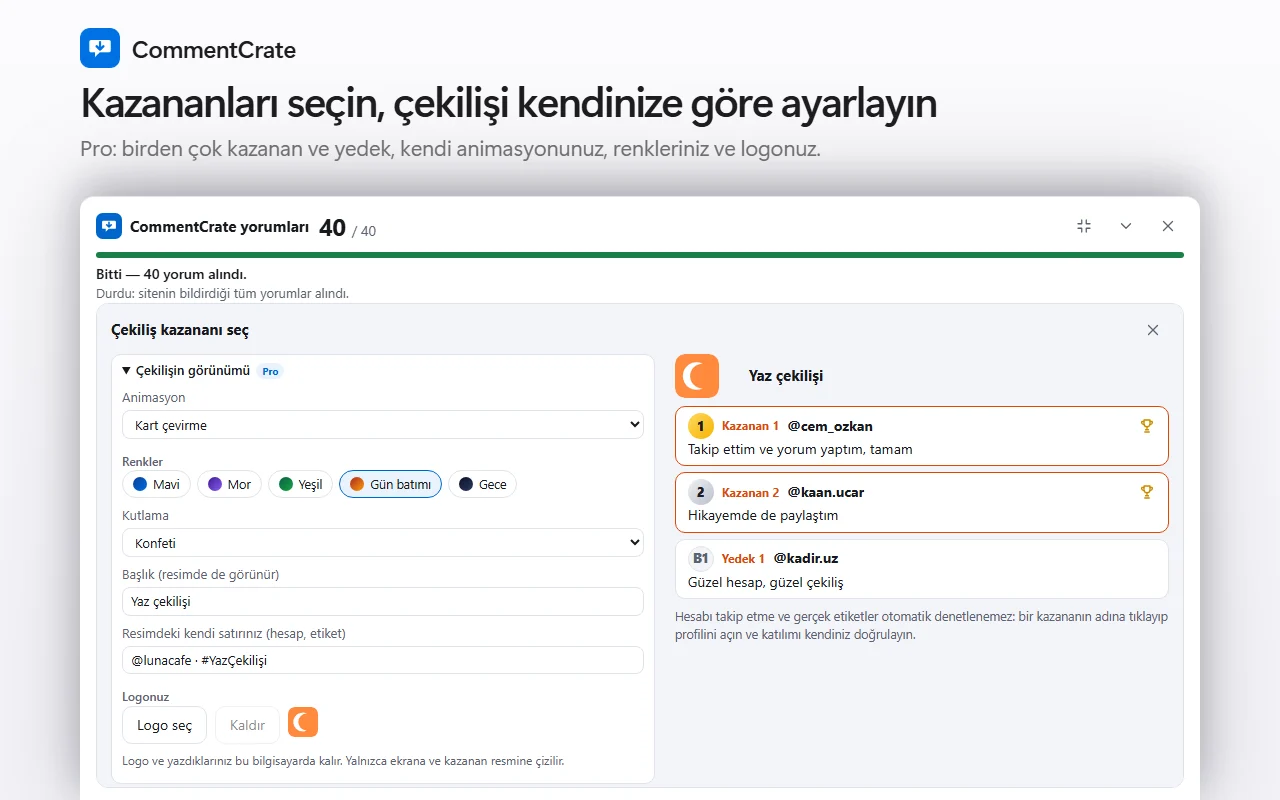This screenshot has height=800, width=1280.
Task: Click the Kaldır button
Action: 247,725
